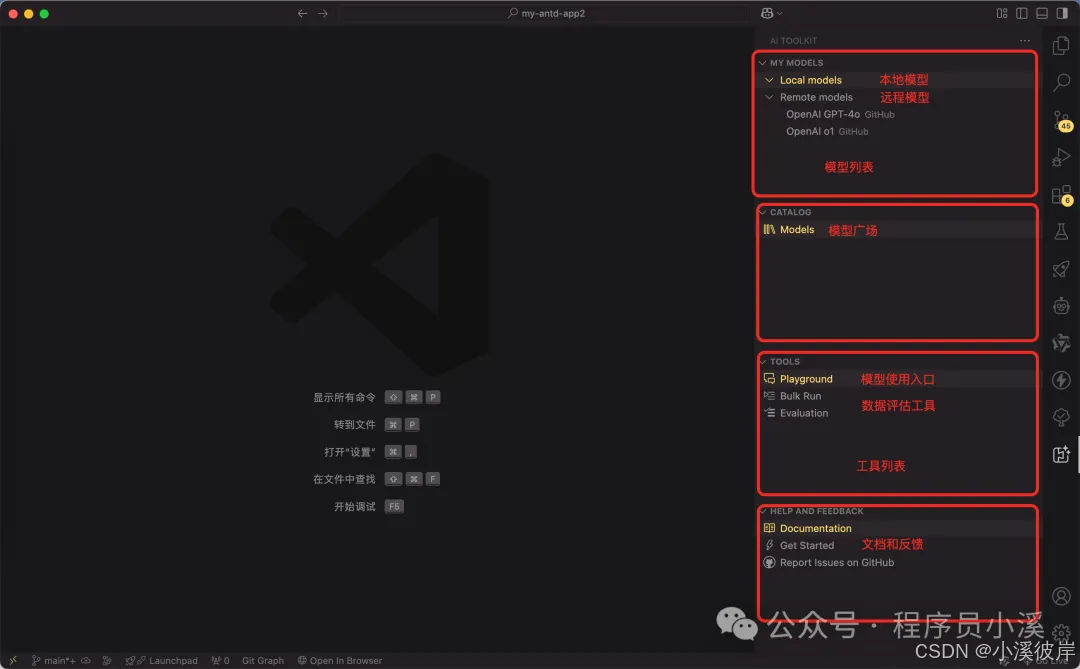Click the Testing flask icon
The image size is (1080, 669).
(1061, 230)
